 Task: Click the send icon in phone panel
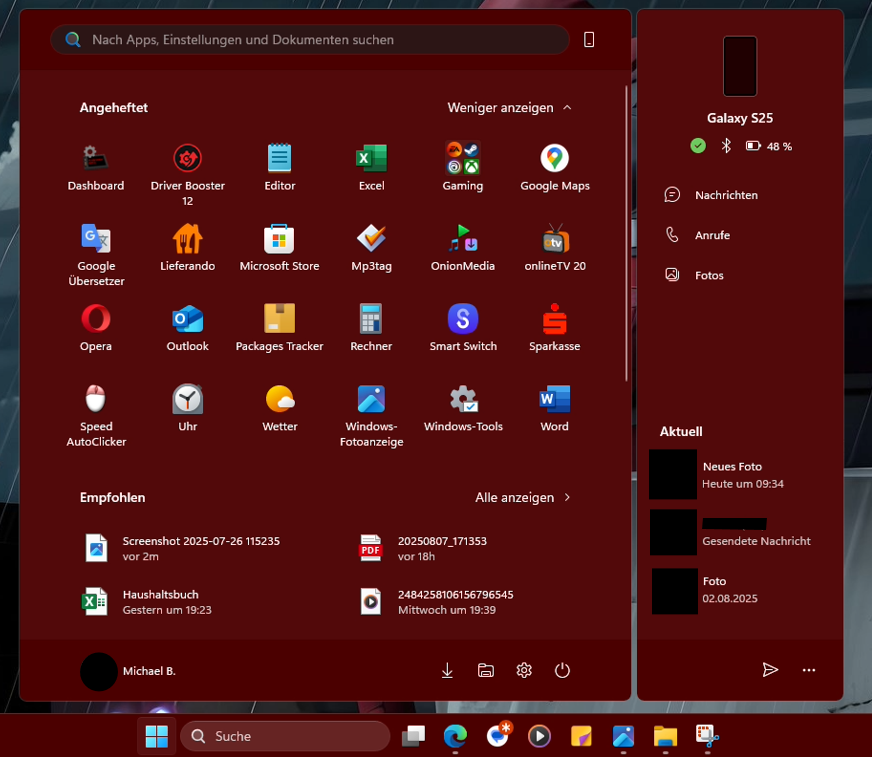(770, 670)
